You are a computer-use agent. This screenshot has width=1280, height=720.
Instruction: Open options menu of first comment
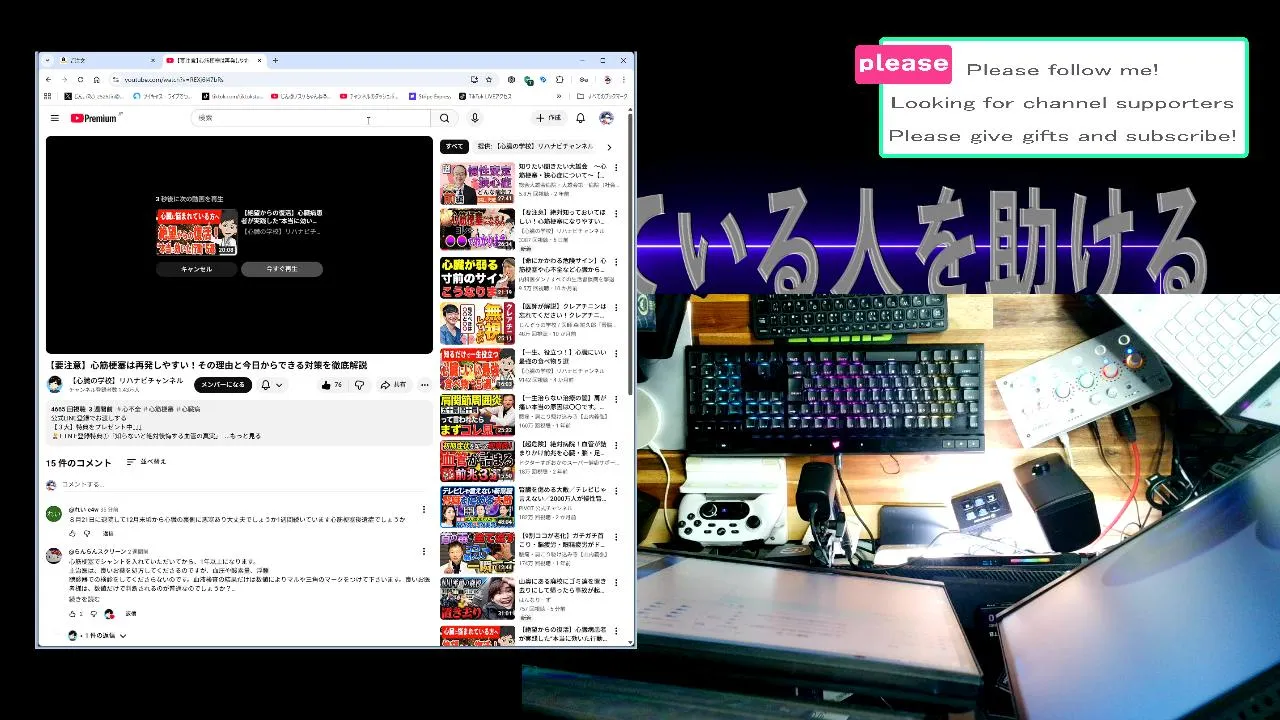(x=423, y=509)
